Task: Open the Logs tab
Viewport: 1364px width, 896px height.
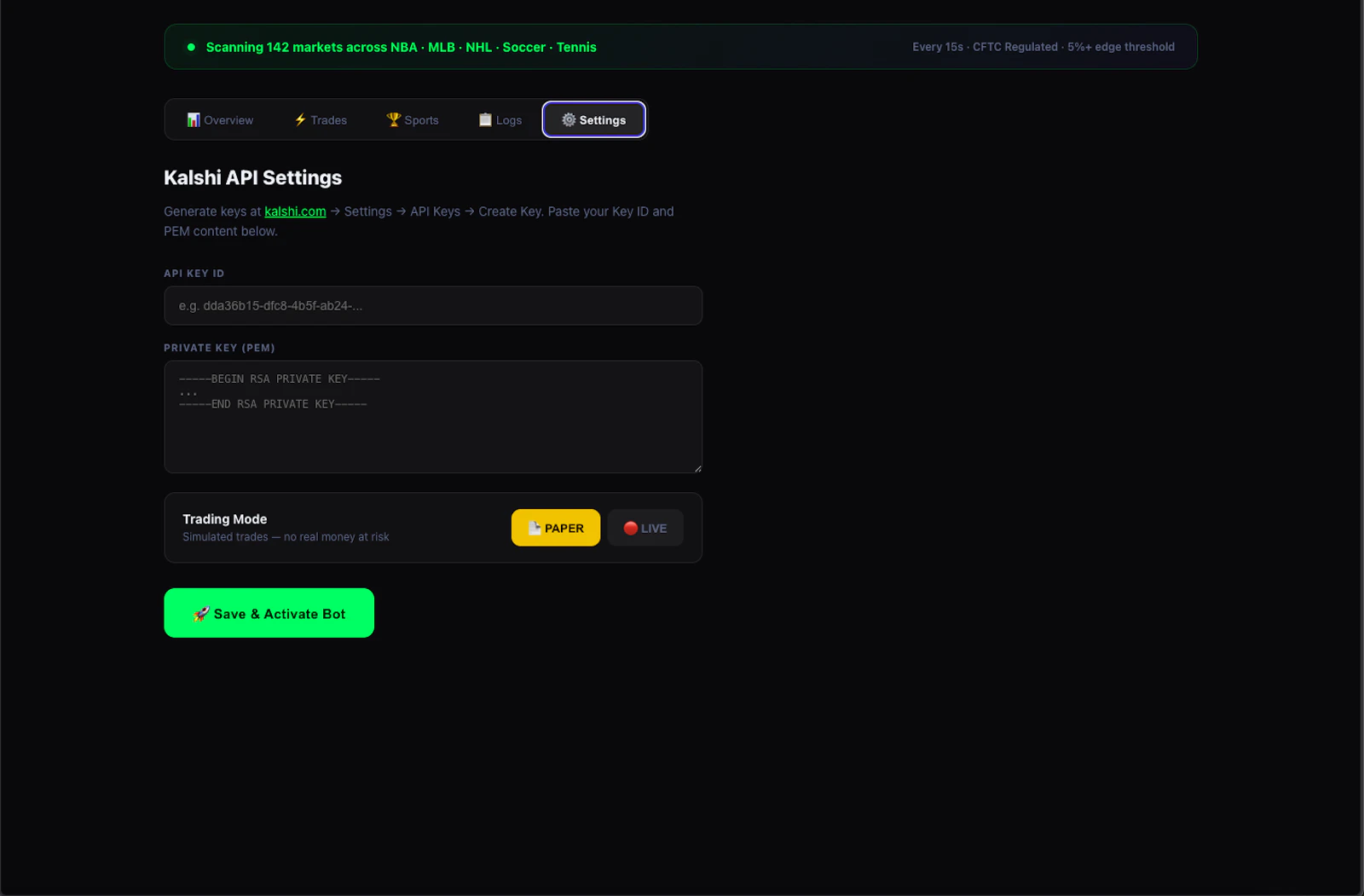Action: (500, 120)
